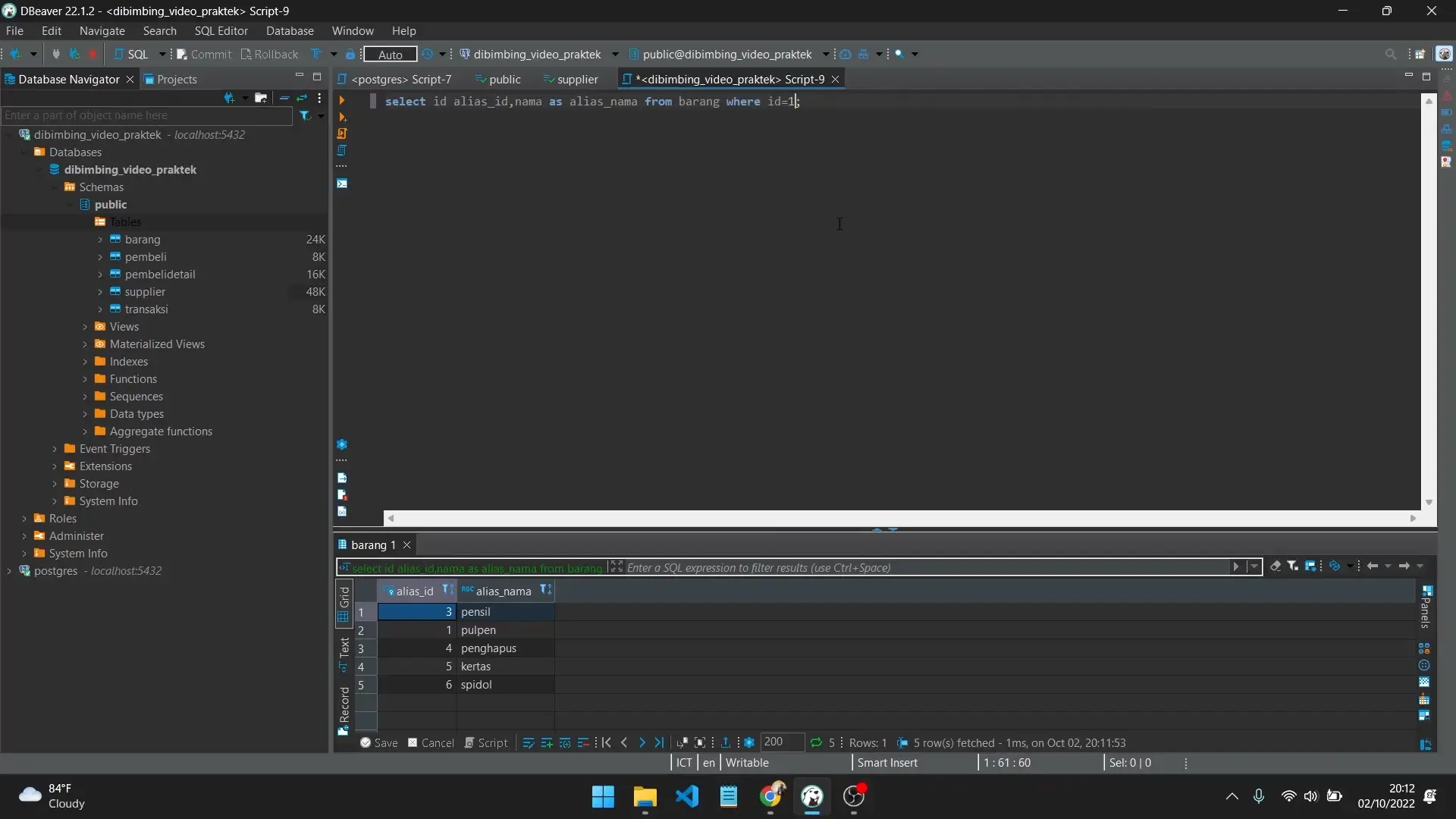This screenshot has width=1456, height=819.
Task: Click Script in the results toolbar
Action: [x=486, y=742]
